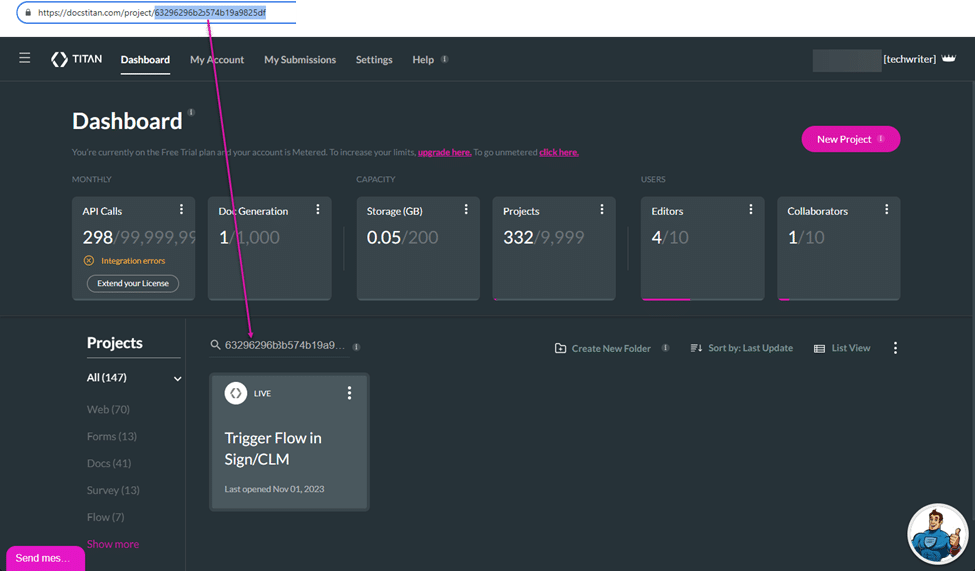The height and width of the screenshot is (571, 975).
Task: Open Doc Generation card options menu
Action: point(318,210)
